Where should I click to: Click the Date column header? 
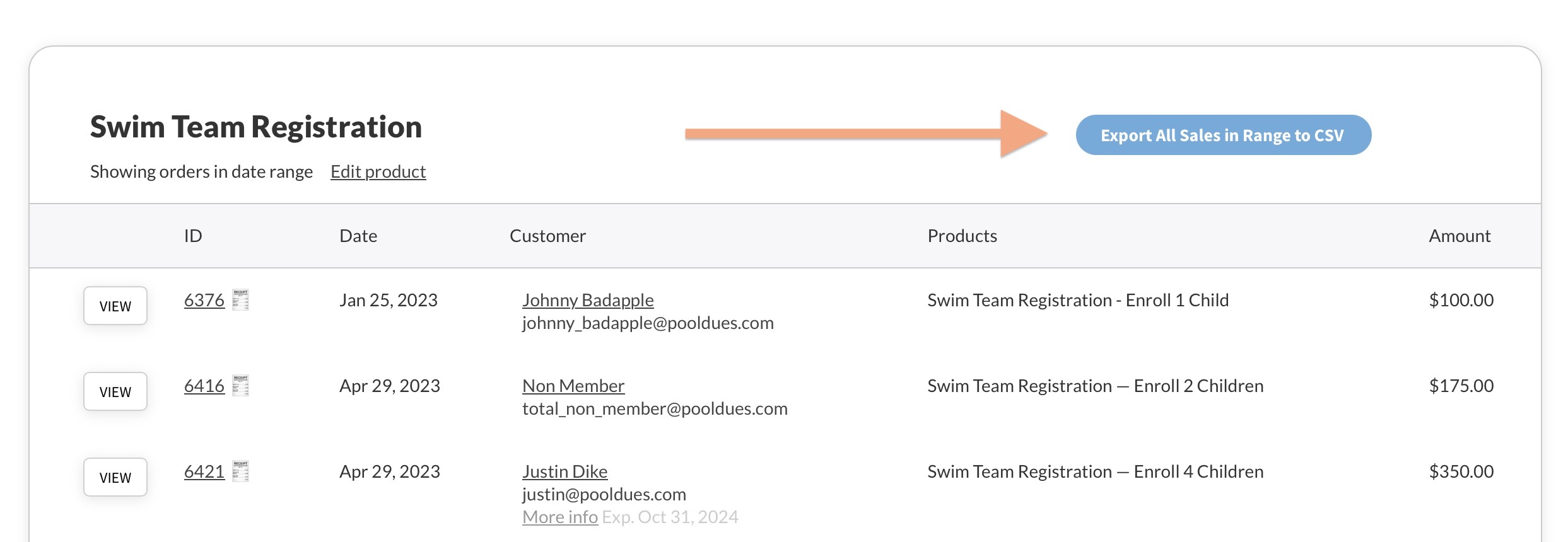[x=358, y=236]
